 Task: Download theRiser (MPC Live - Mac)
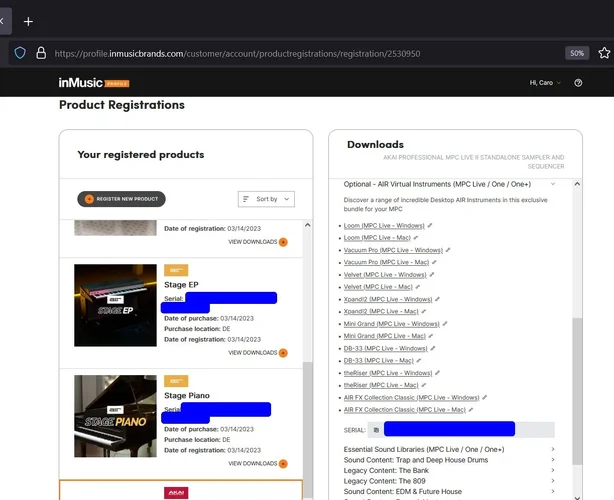(x=381, y=385)
